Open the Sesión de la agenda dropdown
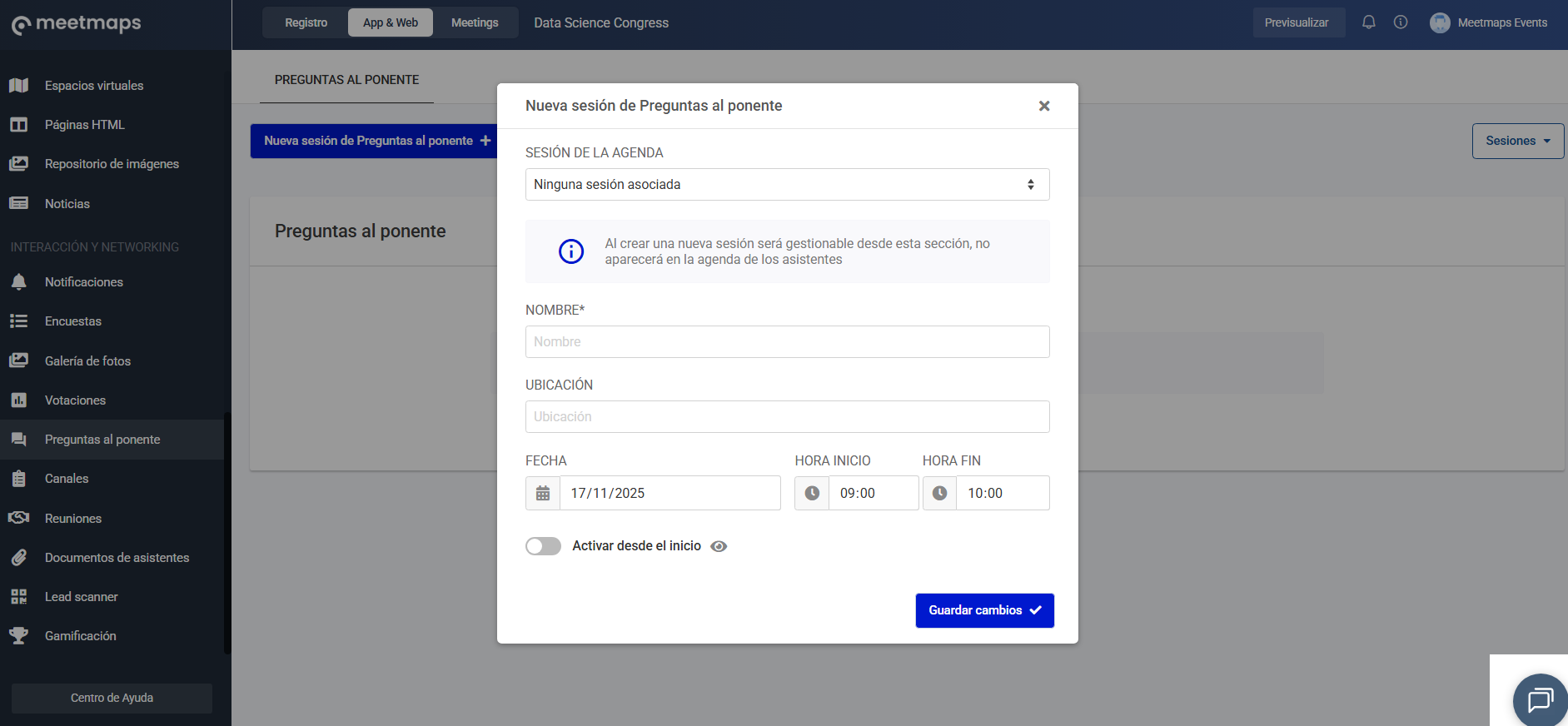1568x726 pixels. click(787, 185)
